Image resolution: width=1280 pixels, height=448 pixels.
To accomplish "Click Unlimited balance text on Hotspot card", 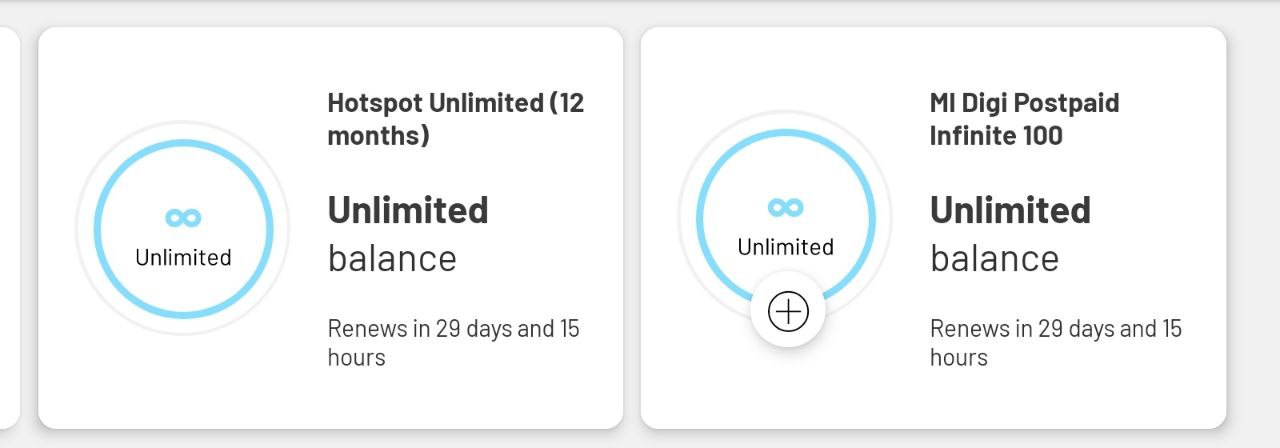I will (408, 234).
